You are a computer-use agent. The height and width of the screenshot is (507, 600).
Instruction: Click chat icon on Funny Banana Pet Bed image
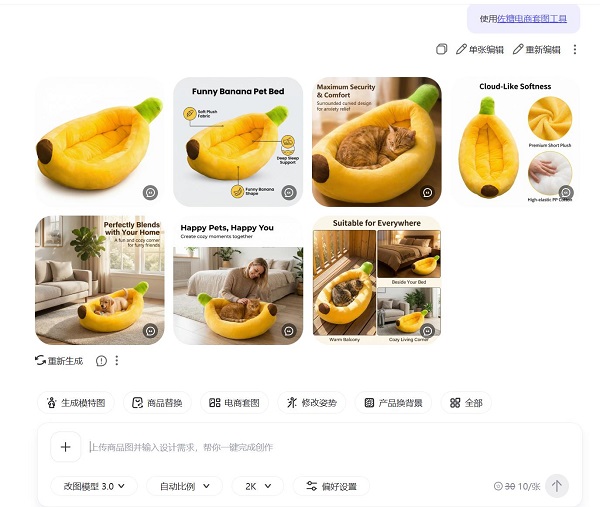point(289,192)
